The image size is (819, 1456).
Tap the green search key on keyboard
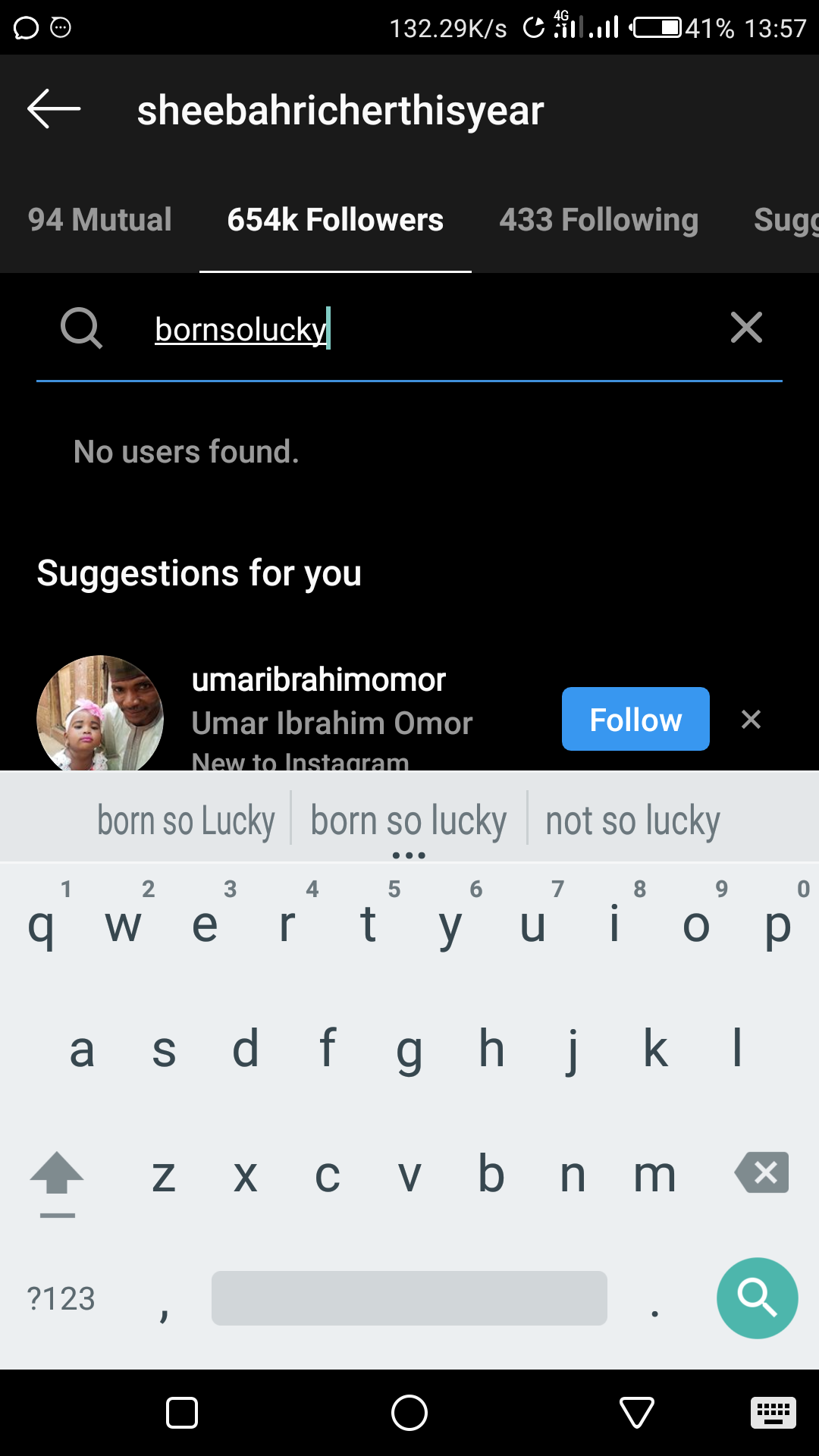[757, 1298]
